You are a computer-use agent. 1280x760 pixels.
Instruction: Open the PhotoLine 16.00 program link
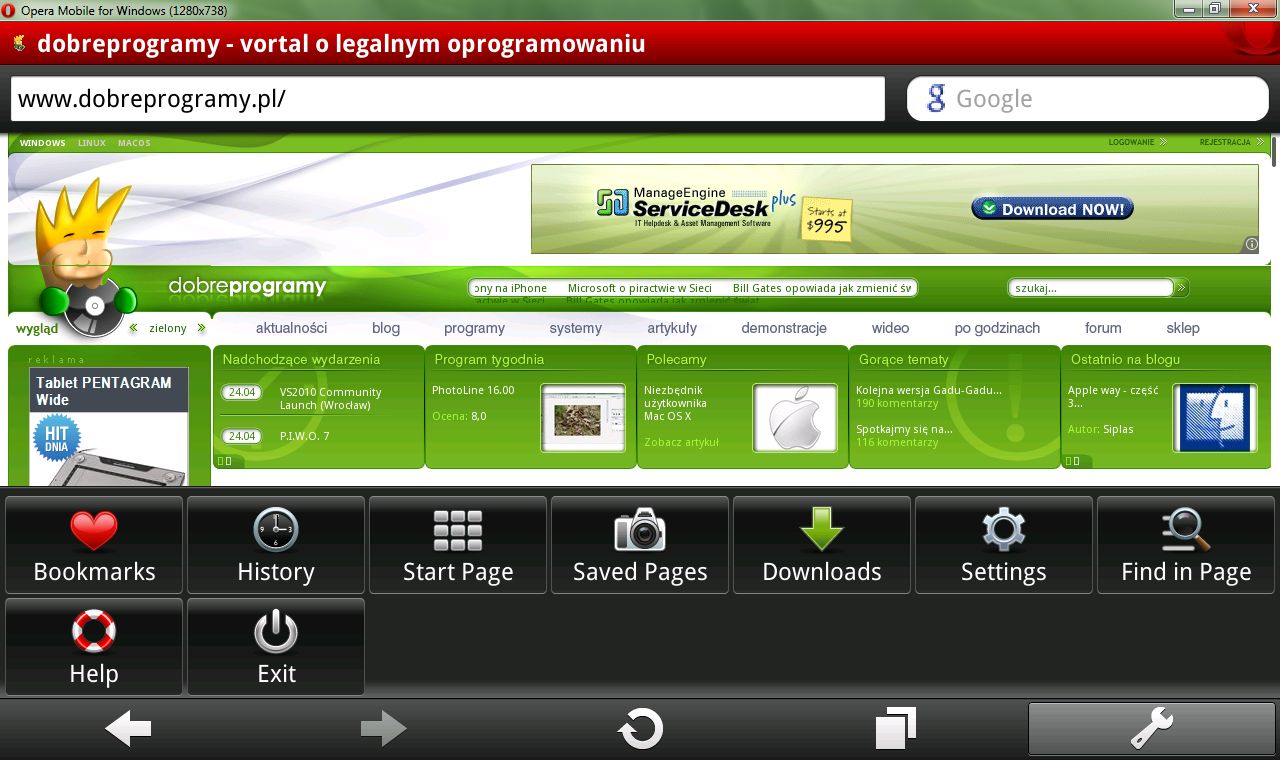point(473,390)
